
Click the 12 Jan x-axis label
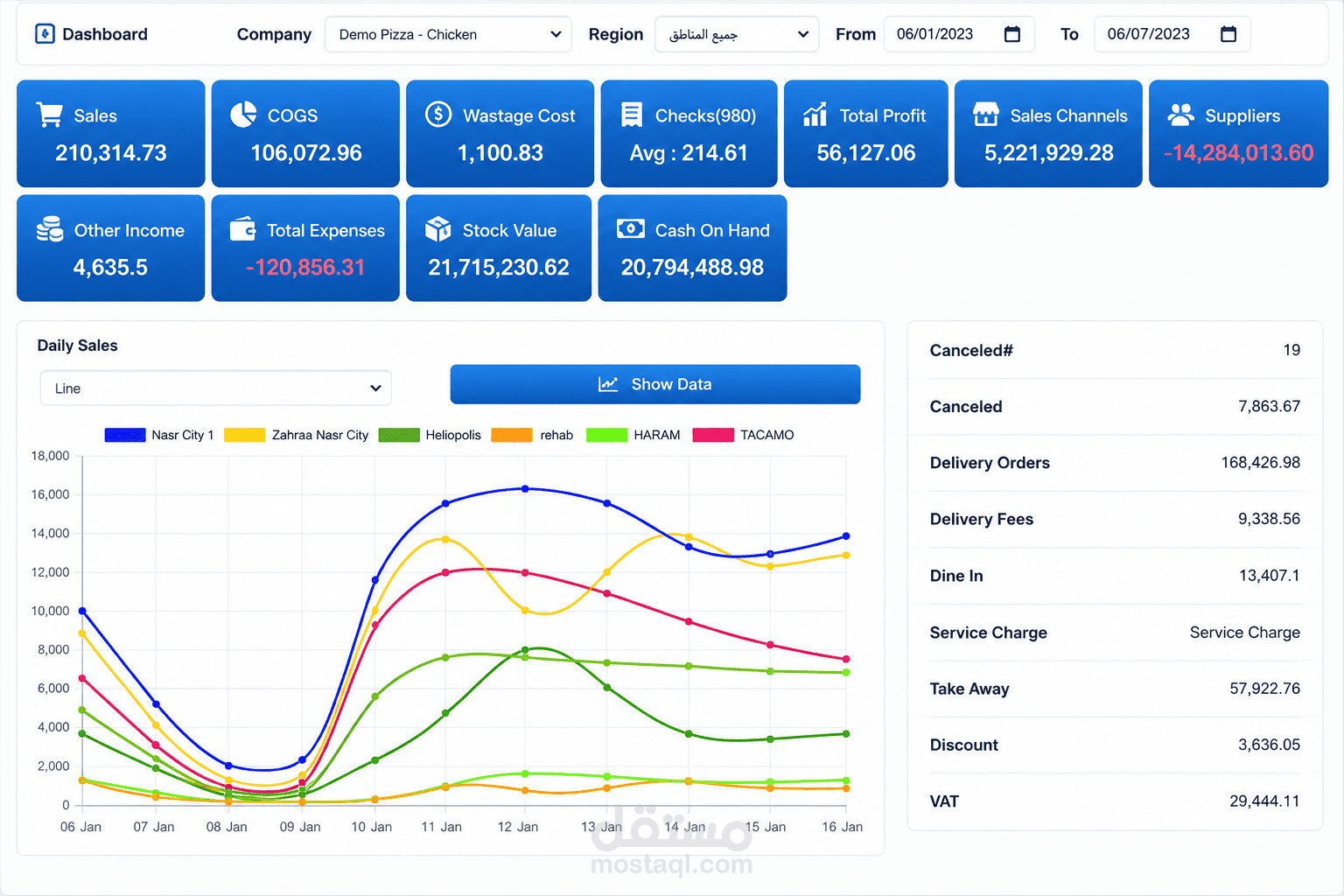coord(518,827)
